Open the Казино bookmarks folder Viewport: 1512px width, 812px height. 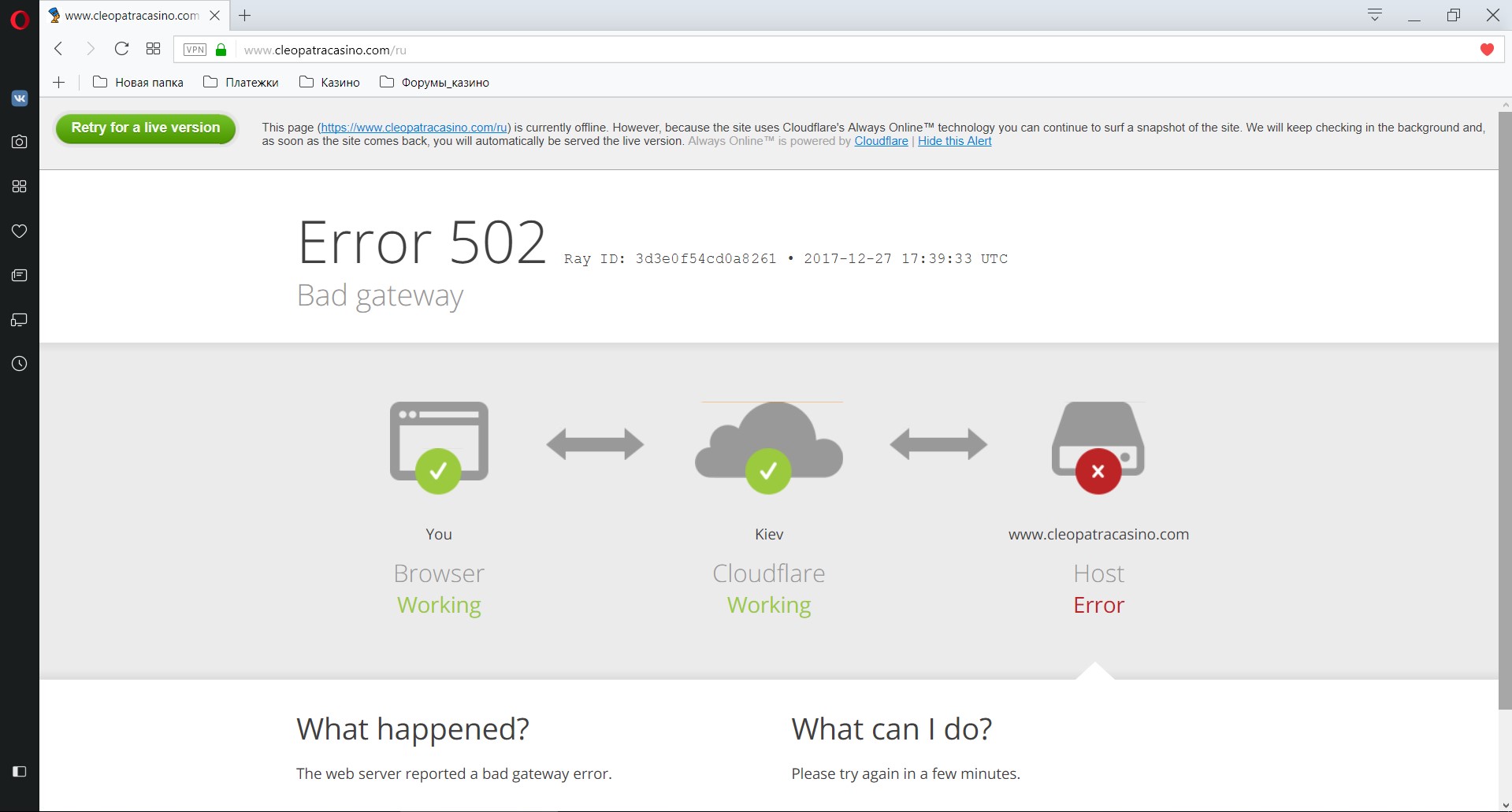click(x=329, y=82)
